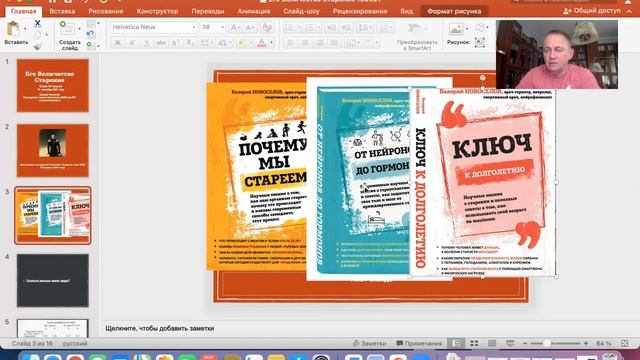
Task: Click the Slide show icon in status bar
Action: (x=510, y=343)
